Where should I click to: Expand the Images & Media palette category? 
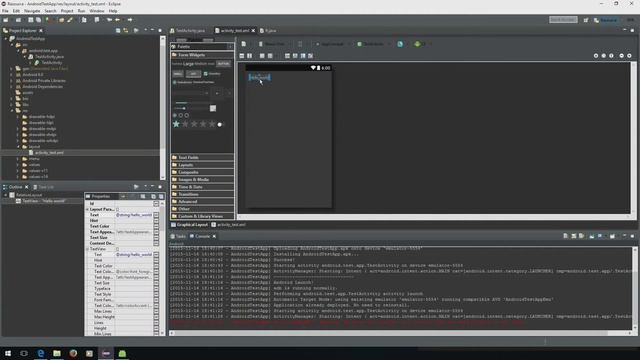[202, 179]
